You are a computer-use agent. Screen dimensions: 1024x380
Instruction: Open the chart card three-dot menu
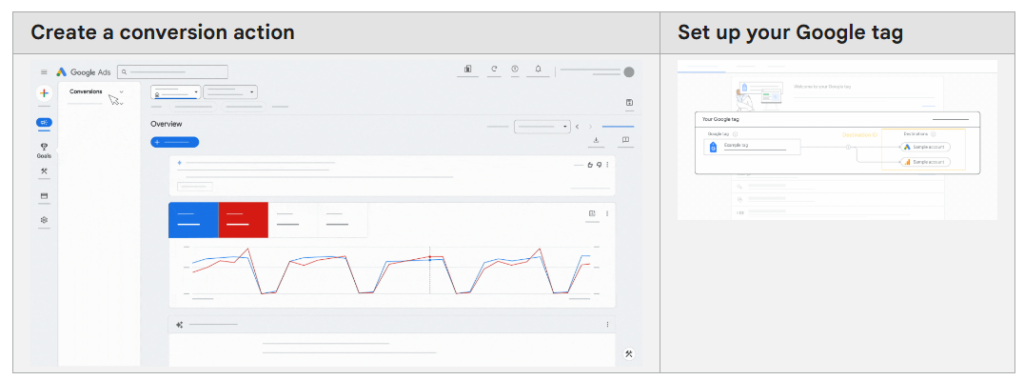pyautogui.click(x=607, y=214)
